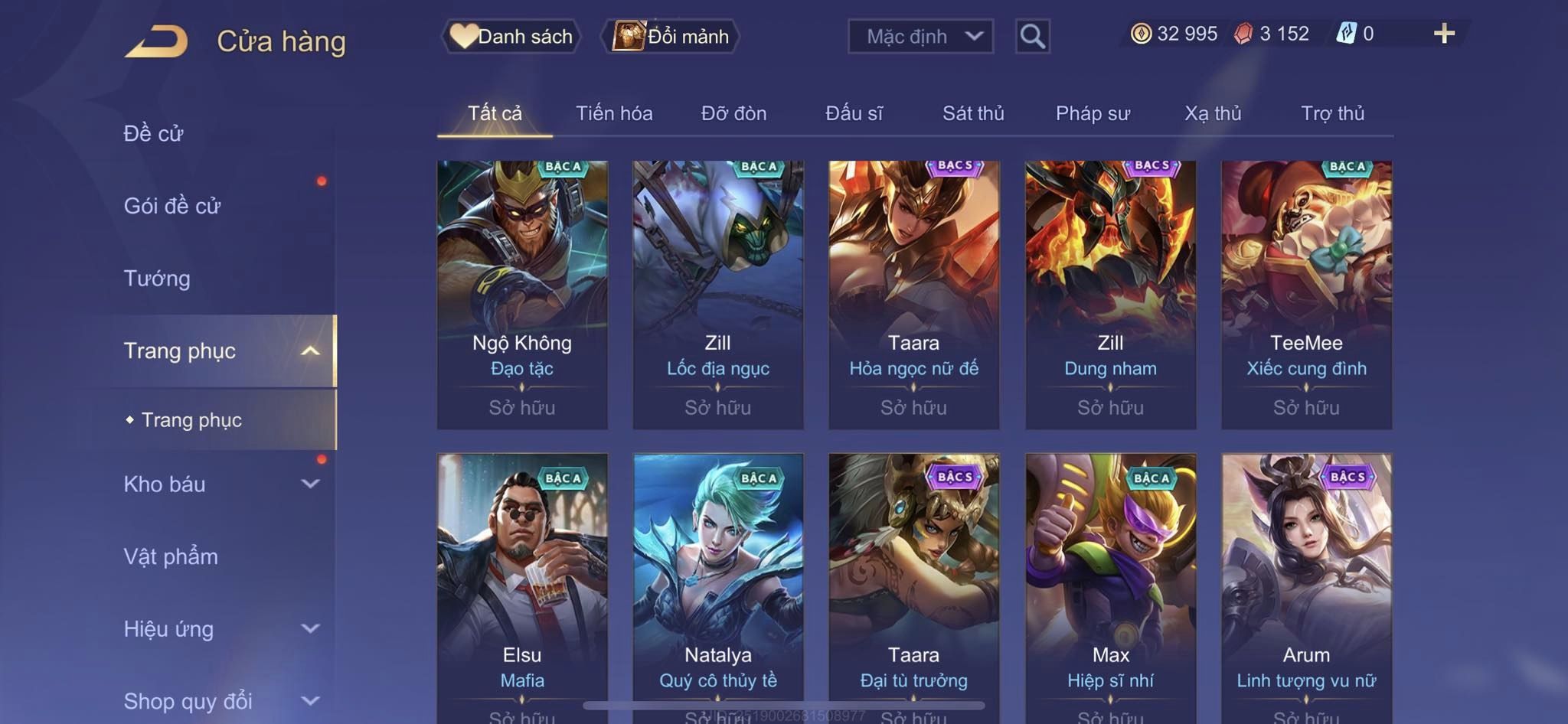Click the blue voucher currency icon
Viewport: 1568px width, 724px height.
click(1346, 34)
